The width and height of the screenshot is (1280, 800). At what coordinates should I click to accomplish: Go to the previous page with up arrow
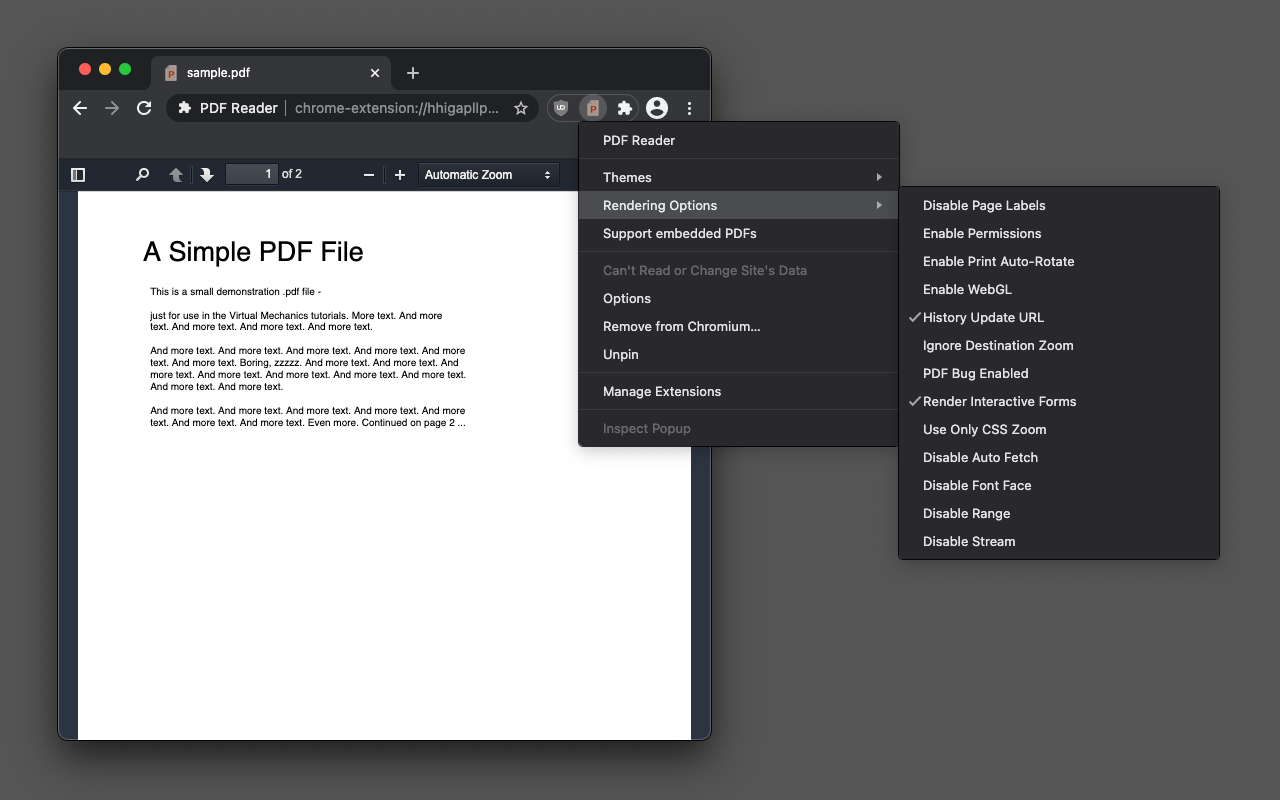(x=175, y=174)
